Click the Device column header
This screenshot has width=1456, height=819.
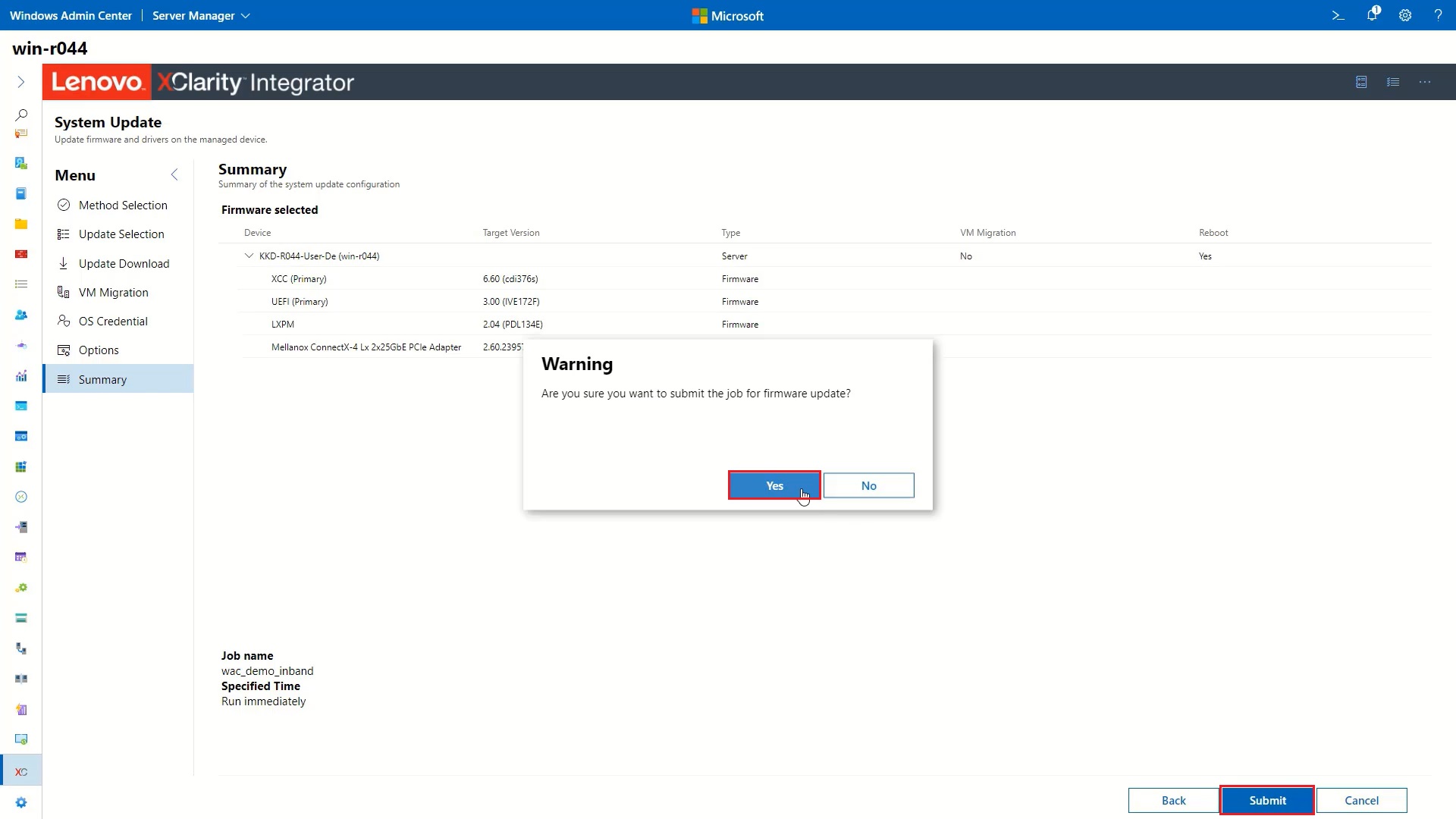pos(257,233)
